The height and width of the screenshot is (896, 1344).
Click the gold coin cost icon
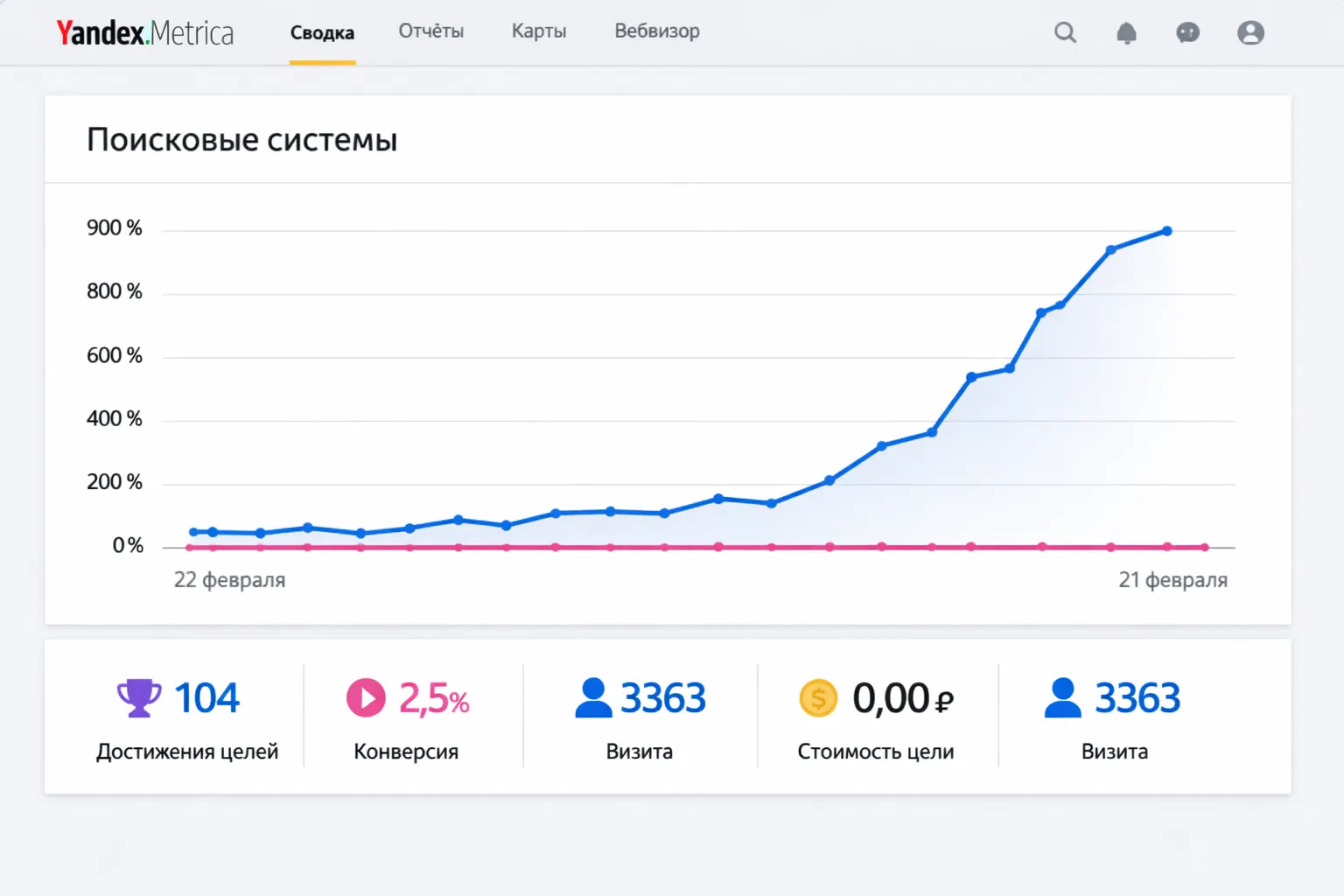(818, 698)
